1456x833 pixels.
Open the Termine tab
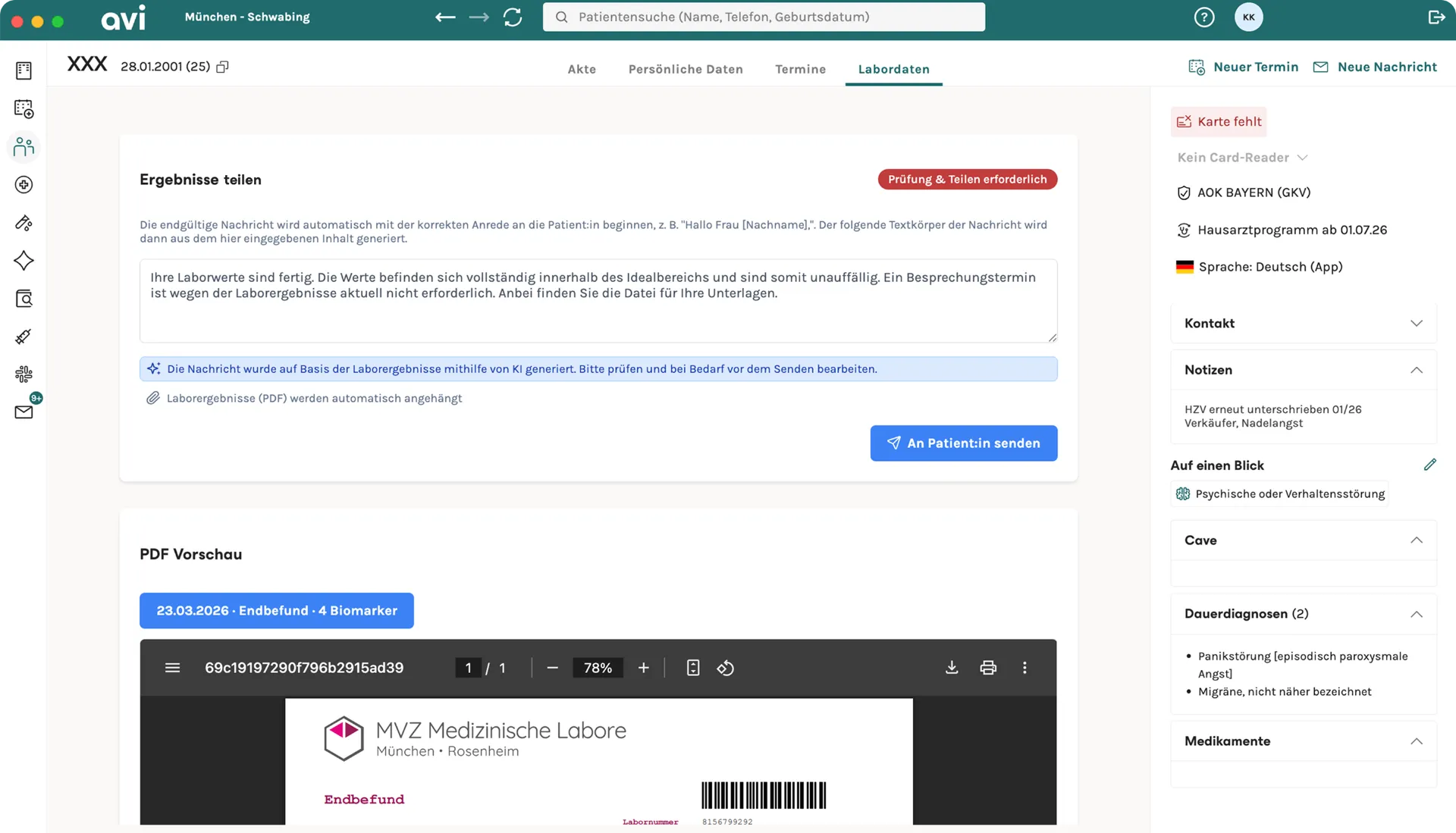tap(800, 69)
